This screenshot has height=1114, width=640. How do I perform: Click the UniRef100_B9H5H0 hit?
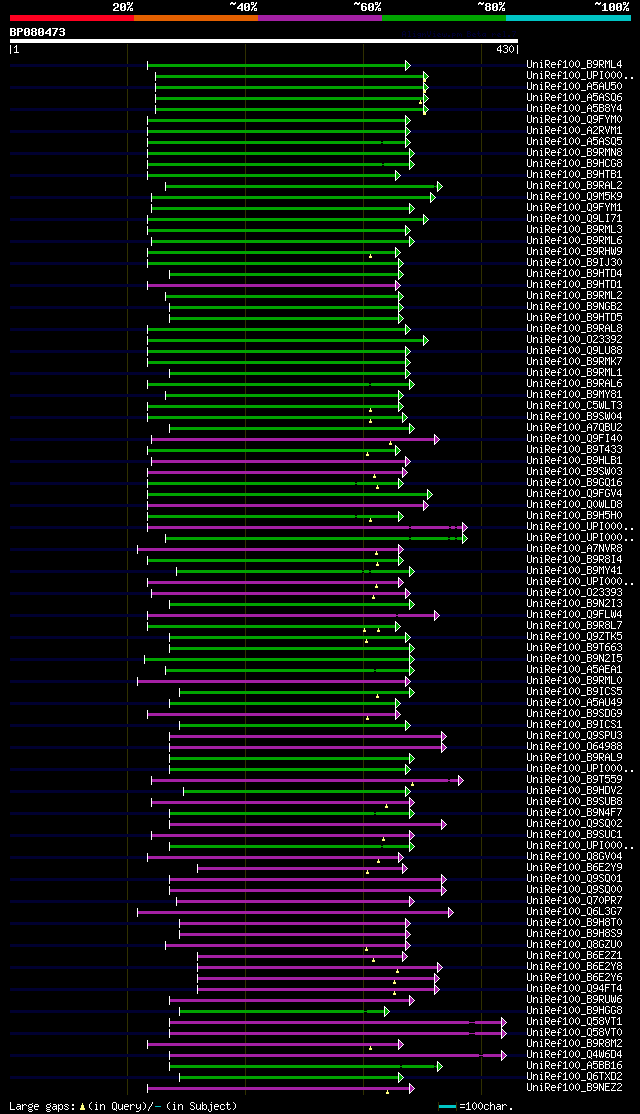[575, 516]
